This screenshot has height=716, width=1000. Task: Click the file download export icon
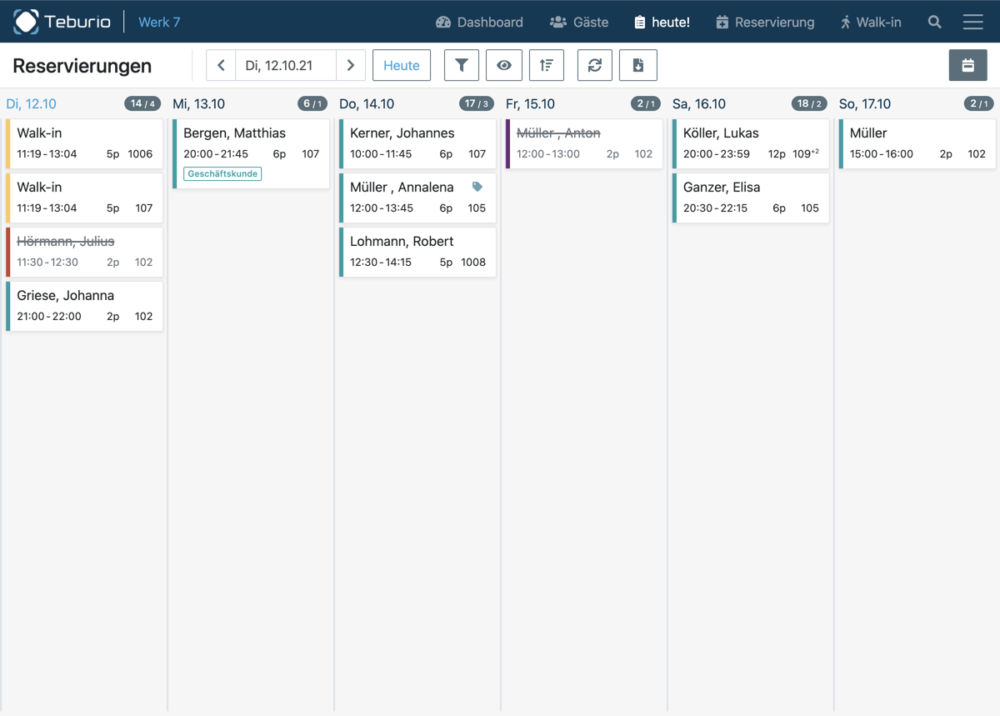[x=637, y=66]
